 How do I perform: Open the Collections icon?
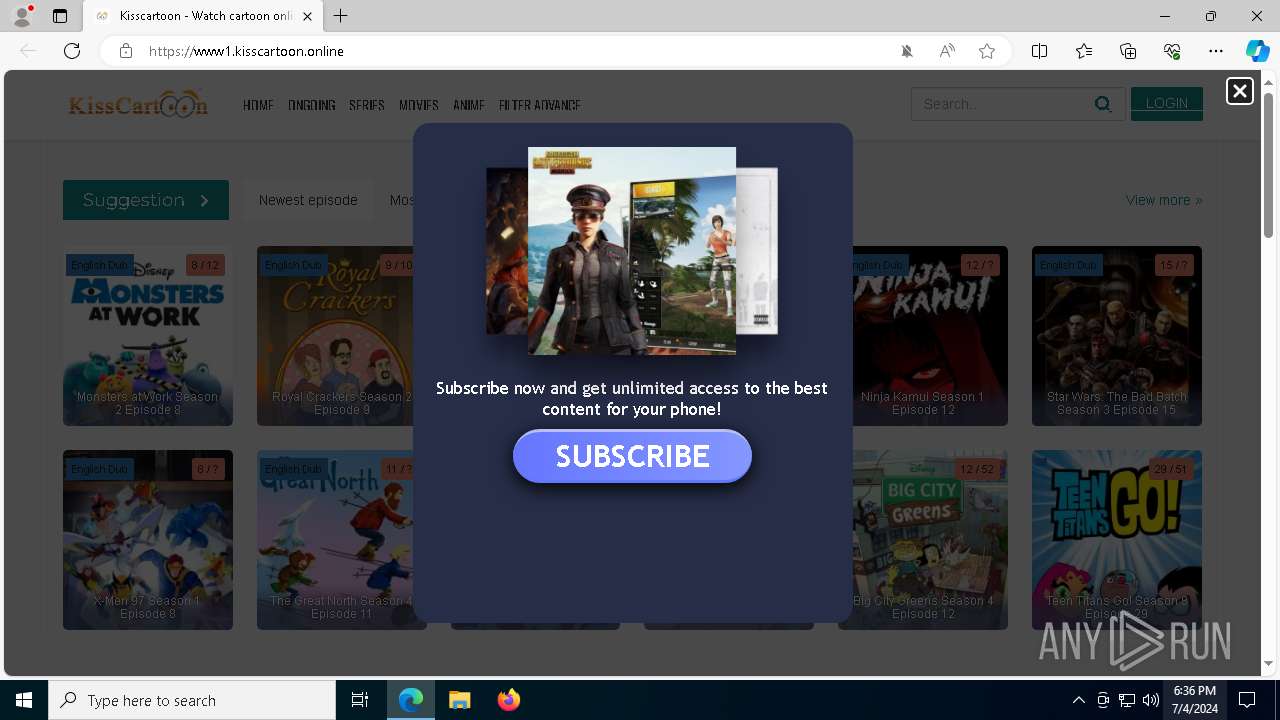[x=1128, y=51]
